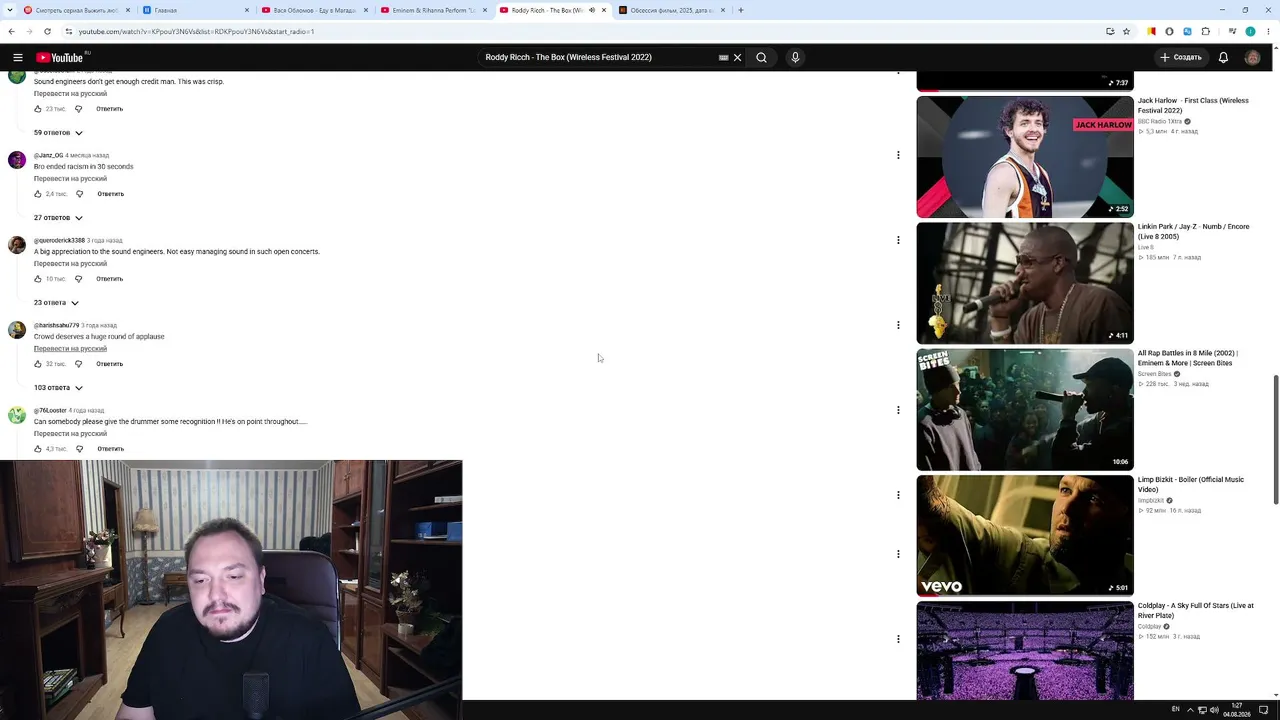This screenshot has height=720, width=1280.
Task: Translate the 'big appreciation' comment to Russian
Action: [x=70, y=264]
